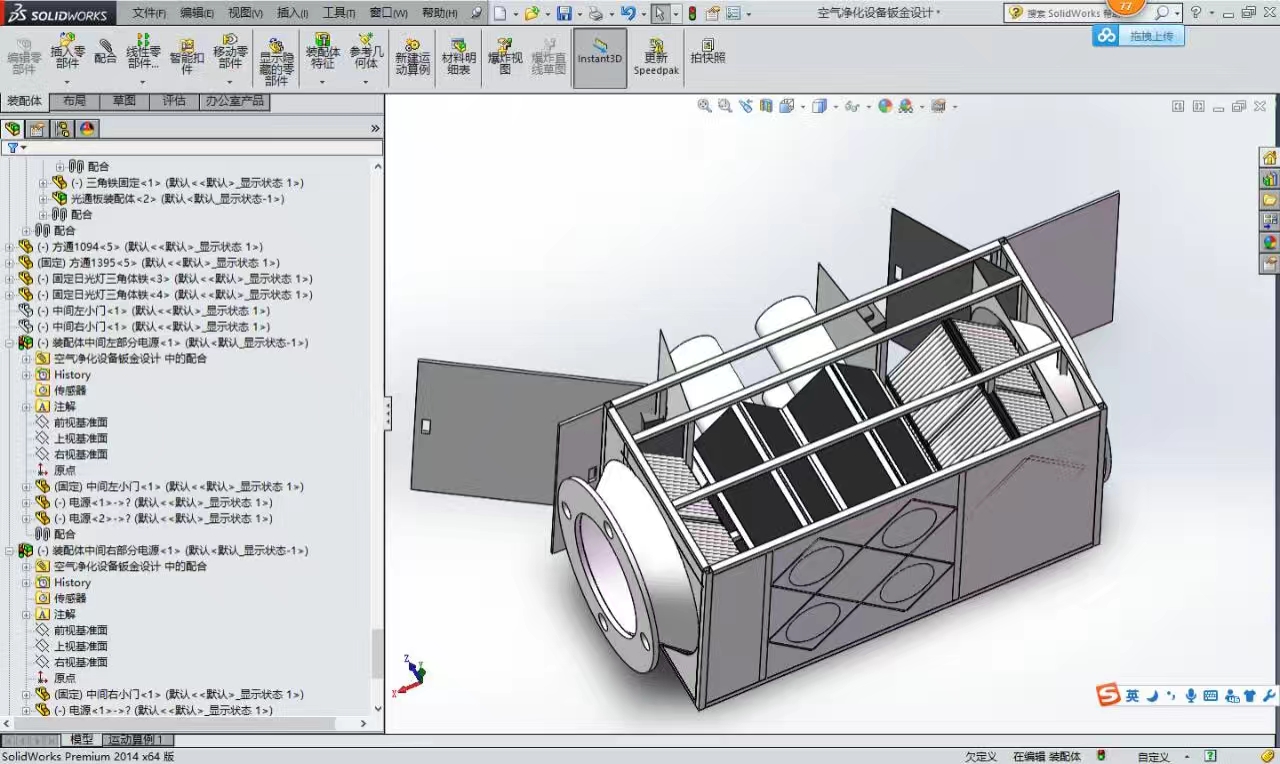Open the 帮助(H) menu
Image resolution: width=1280 pixels, height=764 pixels.
439,13
